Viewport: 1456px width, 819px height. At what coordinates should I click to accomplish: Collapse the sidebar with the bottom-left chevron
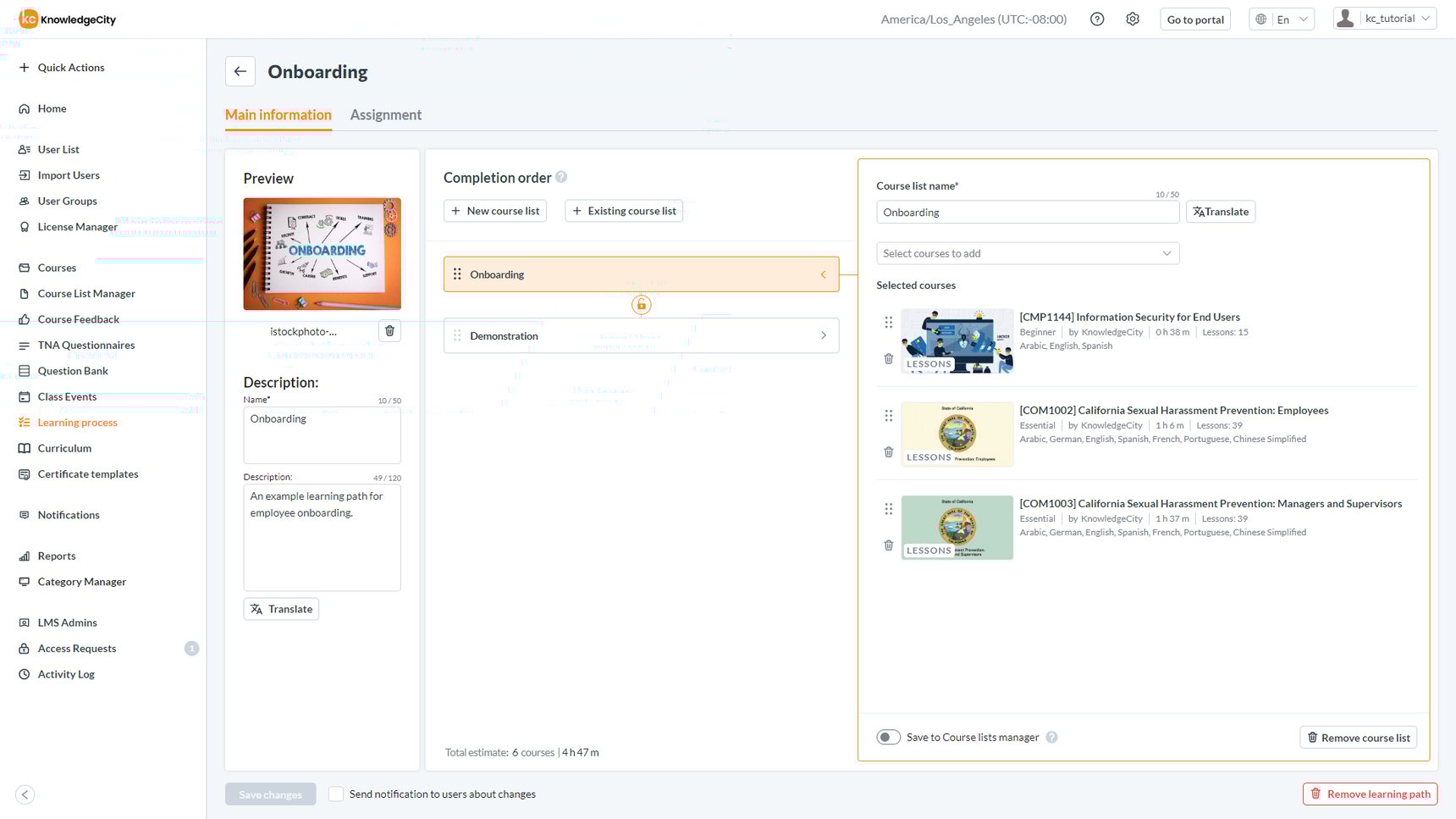[x=25, y=794]
